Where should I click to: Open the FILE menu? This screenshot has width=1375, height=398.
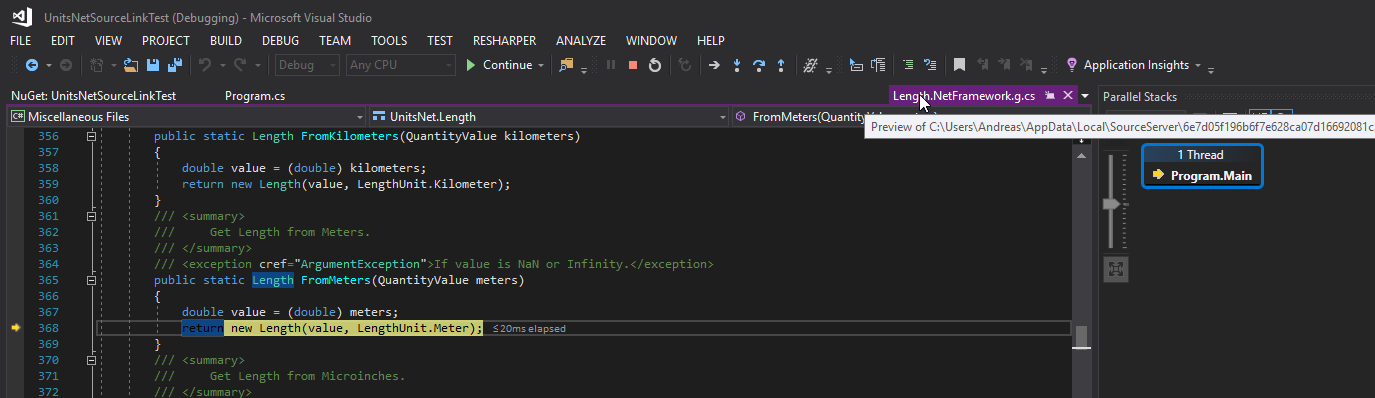pos(21,41)
